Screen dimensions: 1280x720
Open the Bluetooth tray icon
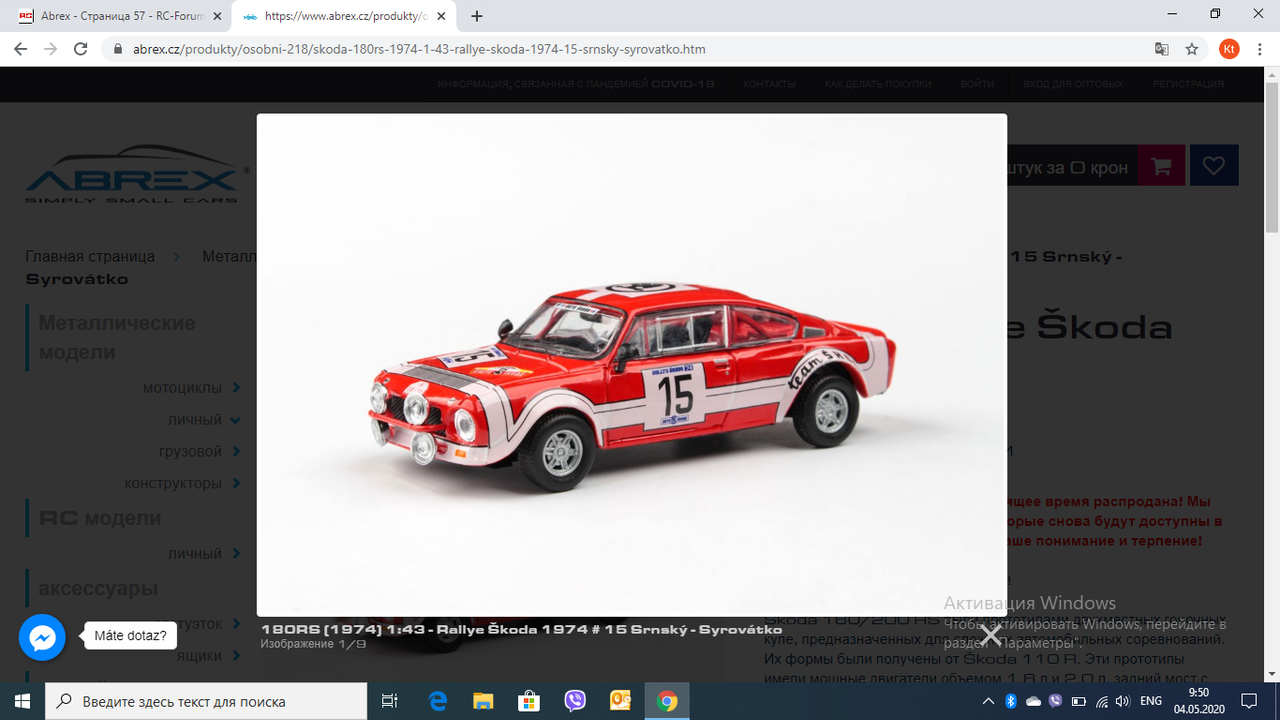[x=1011, y=701]
